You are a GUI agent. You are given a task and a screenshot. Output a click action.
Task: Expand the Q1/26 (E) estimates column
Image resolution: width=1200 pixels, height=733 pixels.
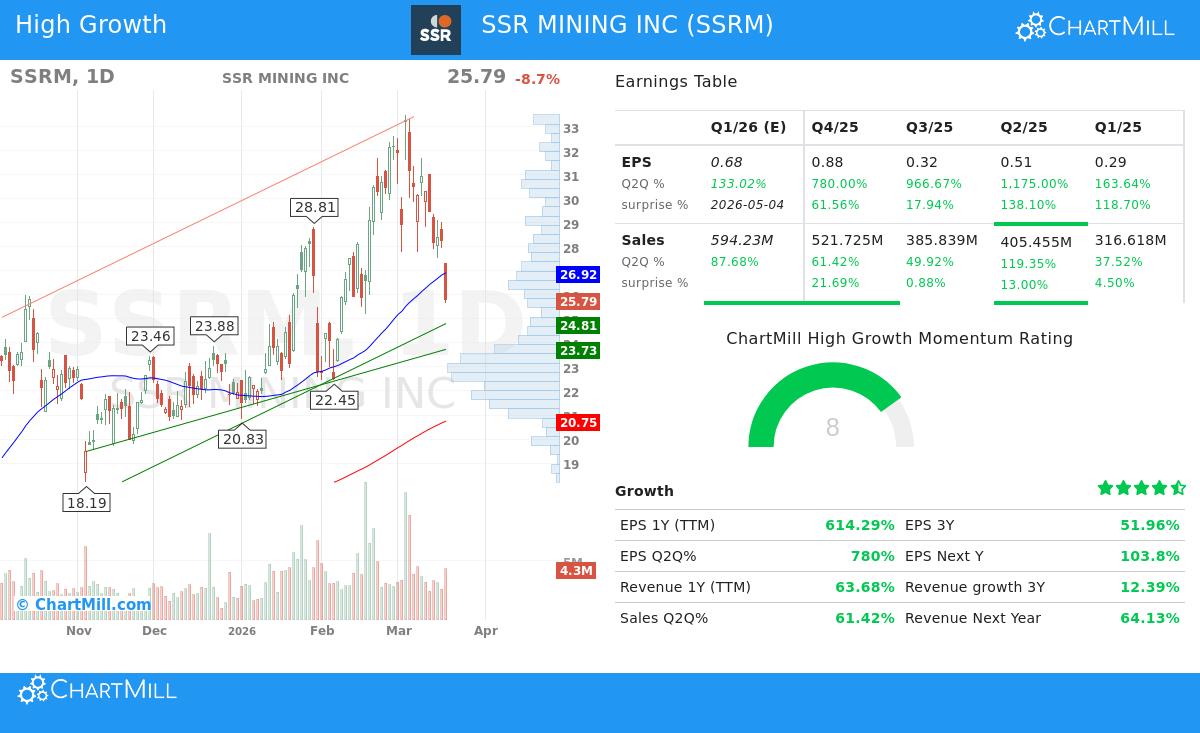tap(748, 127)
